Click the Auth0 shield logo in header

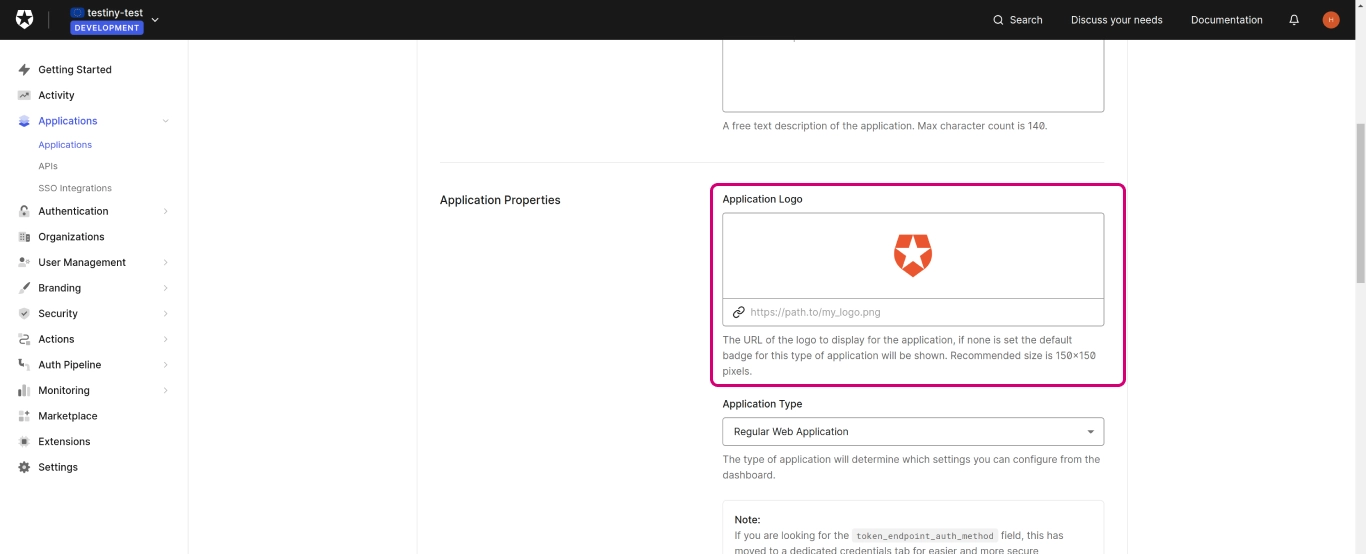[x=24, y=20]
